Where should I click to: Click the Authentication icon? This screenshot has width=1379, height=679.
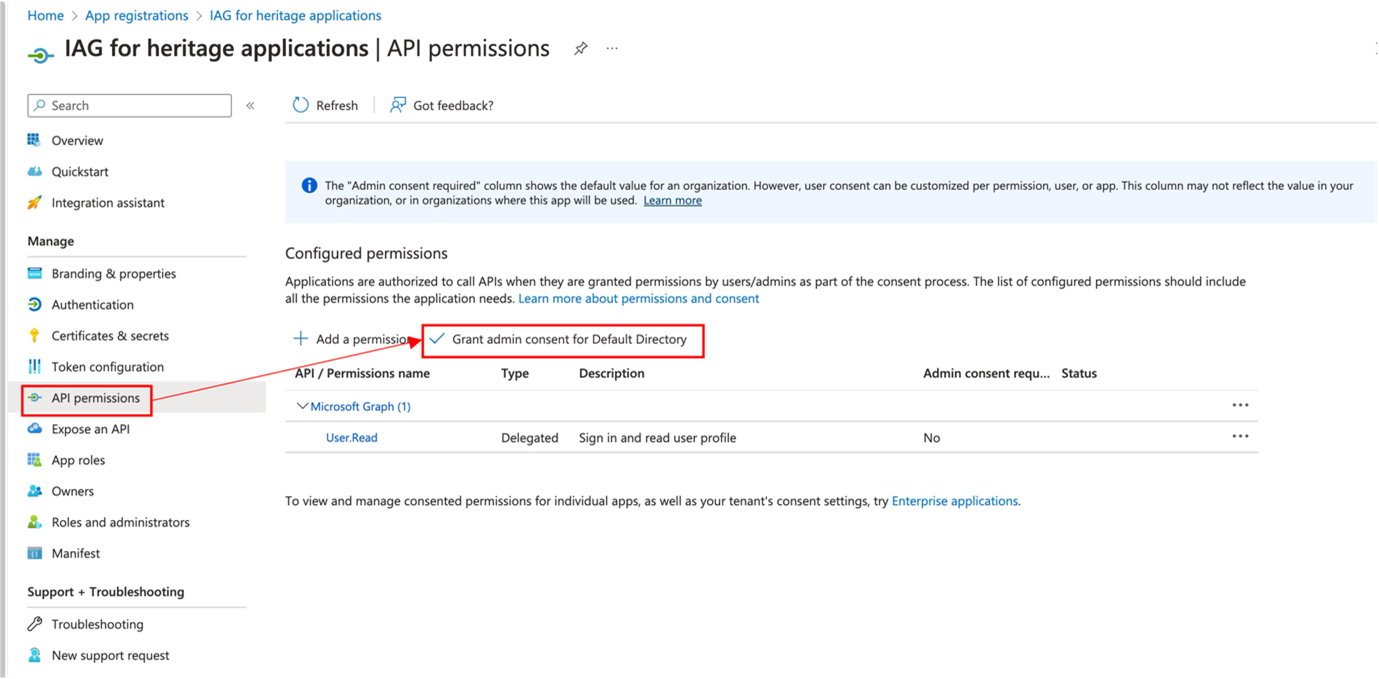tap(34, 304)
